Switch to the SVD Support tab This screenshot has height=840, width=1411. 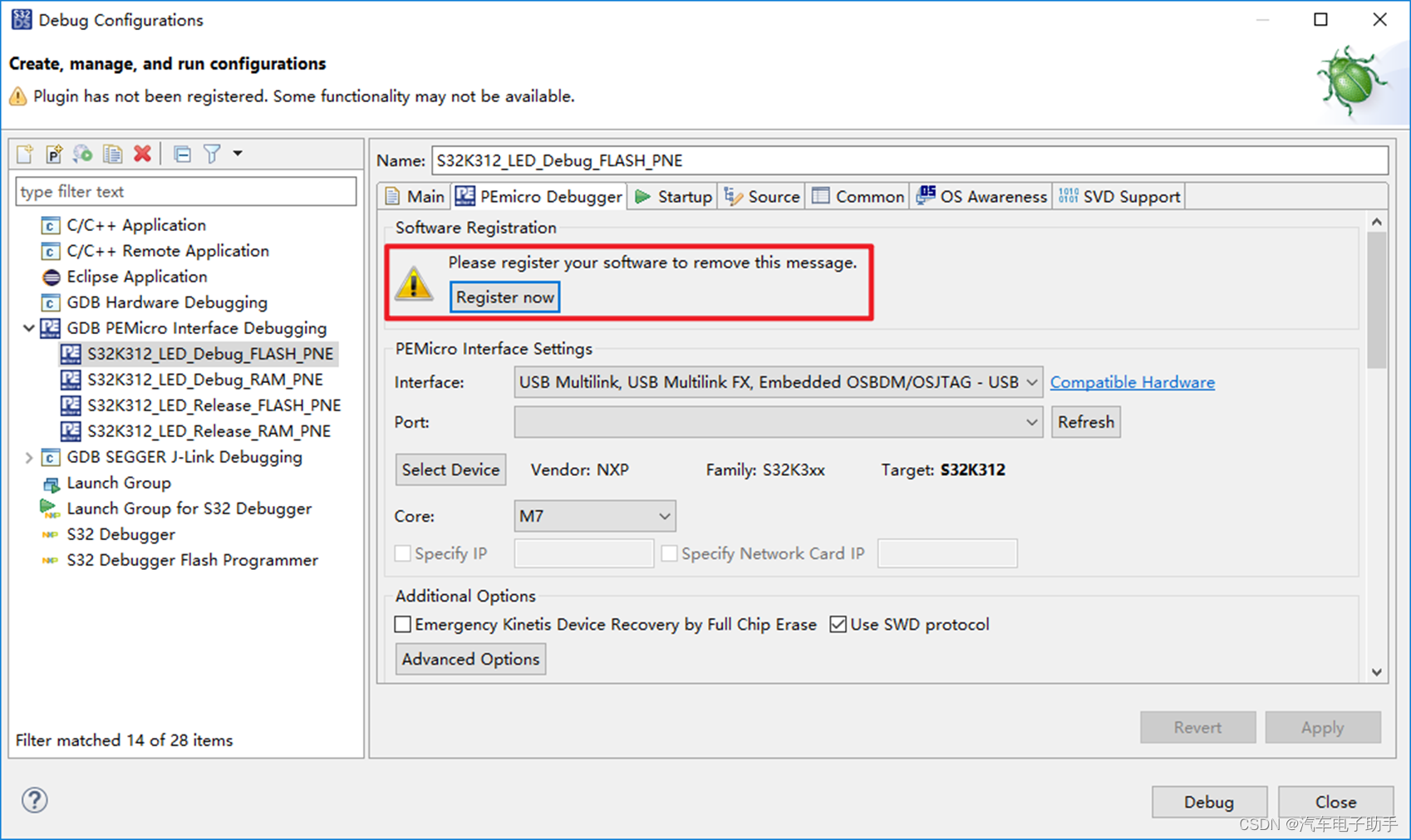point(1119,197)
